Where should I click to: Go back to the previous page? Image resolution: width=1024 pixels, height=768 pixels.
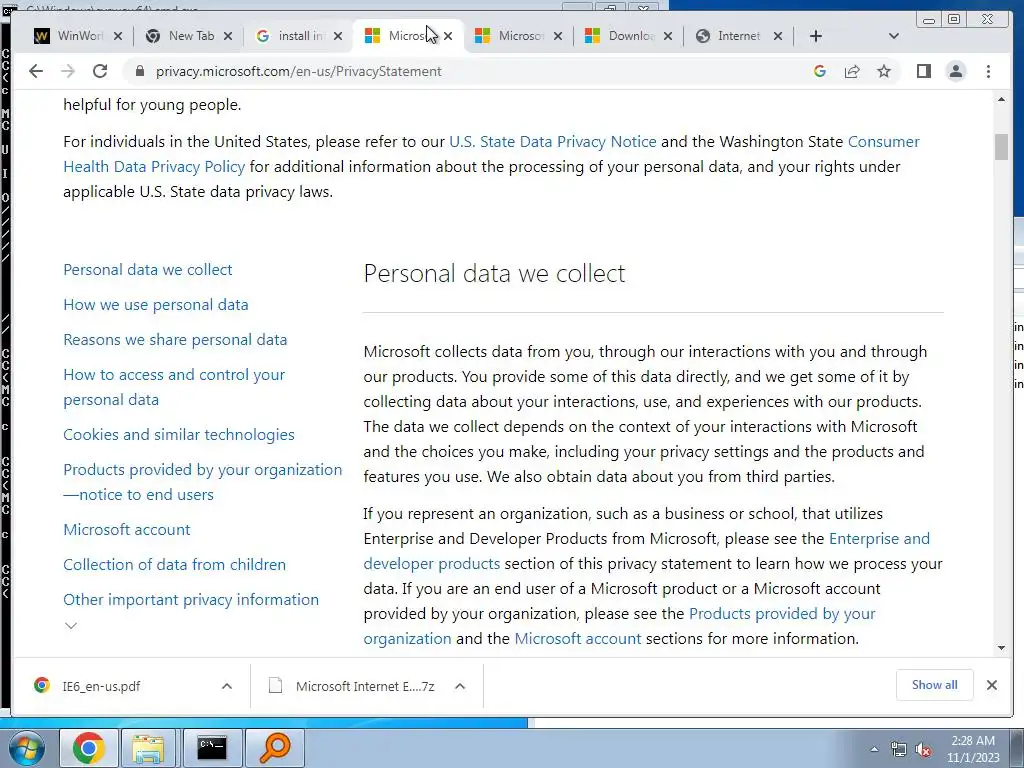[36, 71]
